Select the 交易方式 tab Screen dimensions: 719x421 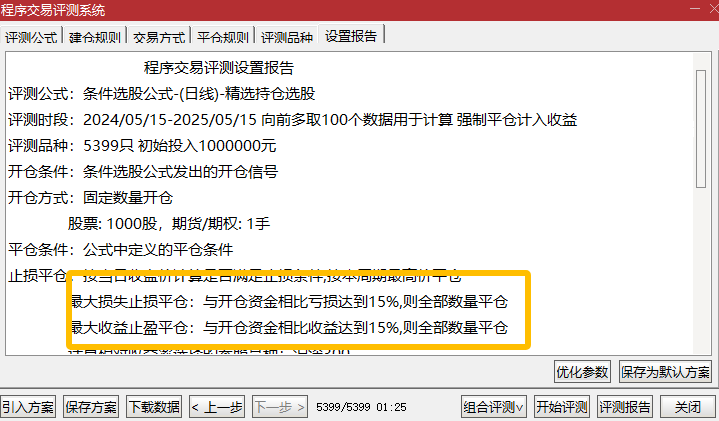pyautogui.click(x=159, y=37)
